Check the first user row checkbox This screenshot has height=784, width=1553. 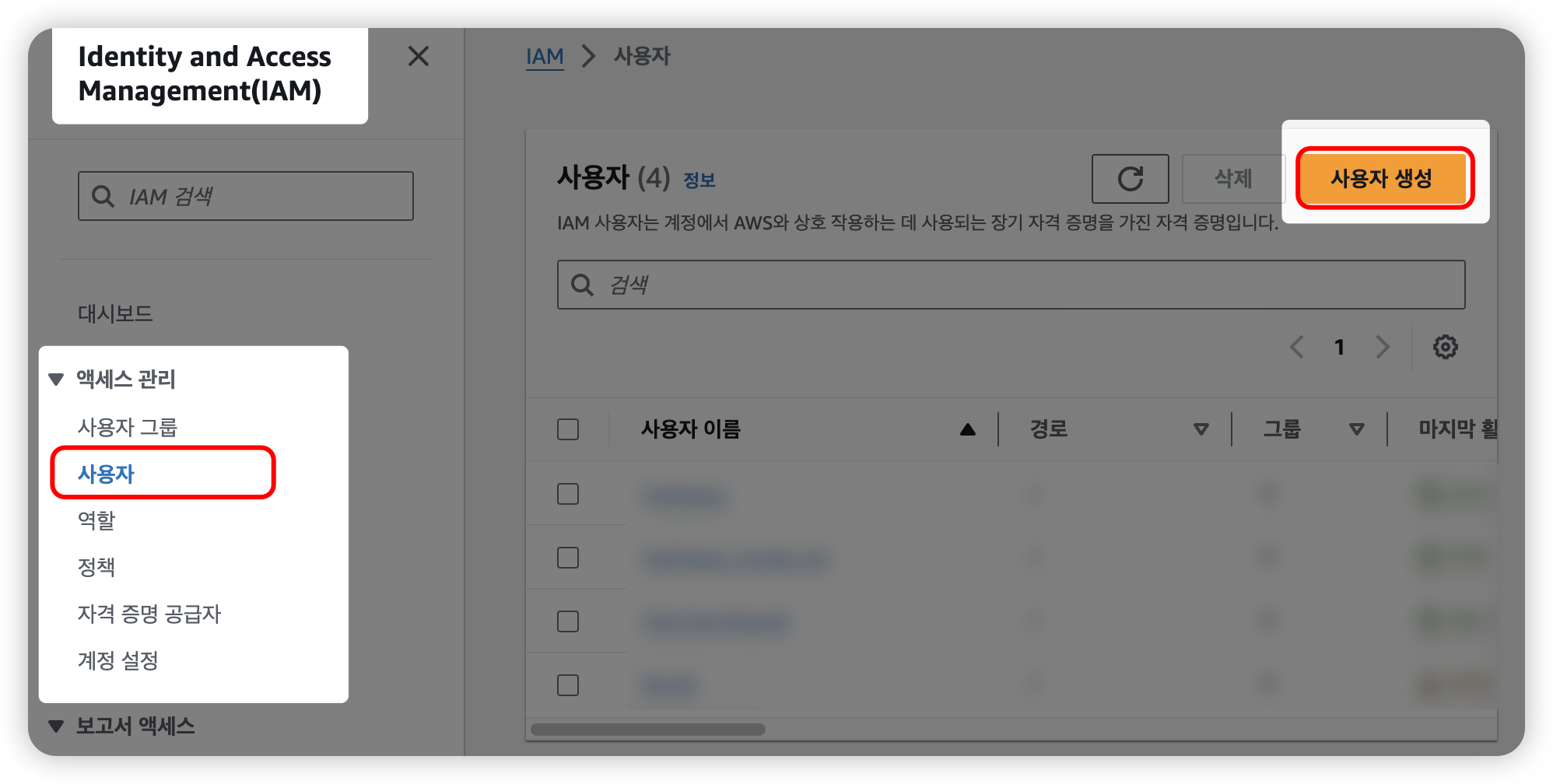tap(568, 494)
